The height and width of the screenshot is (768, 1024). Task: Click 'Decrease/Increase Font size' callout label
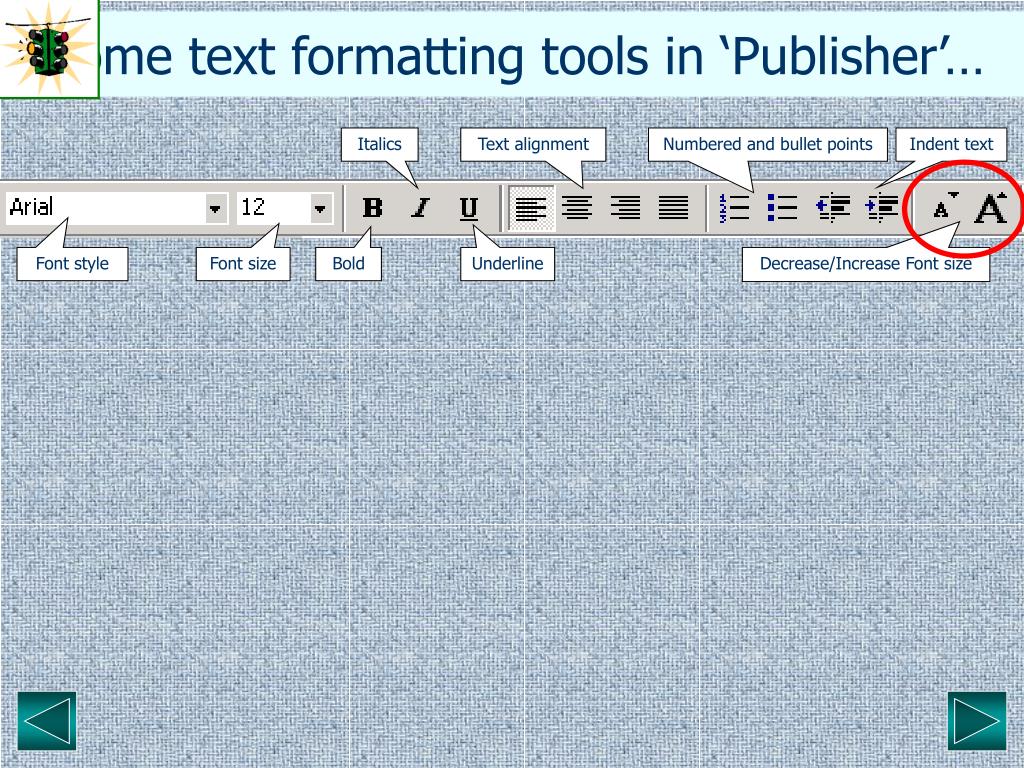[x=865, y=264]
